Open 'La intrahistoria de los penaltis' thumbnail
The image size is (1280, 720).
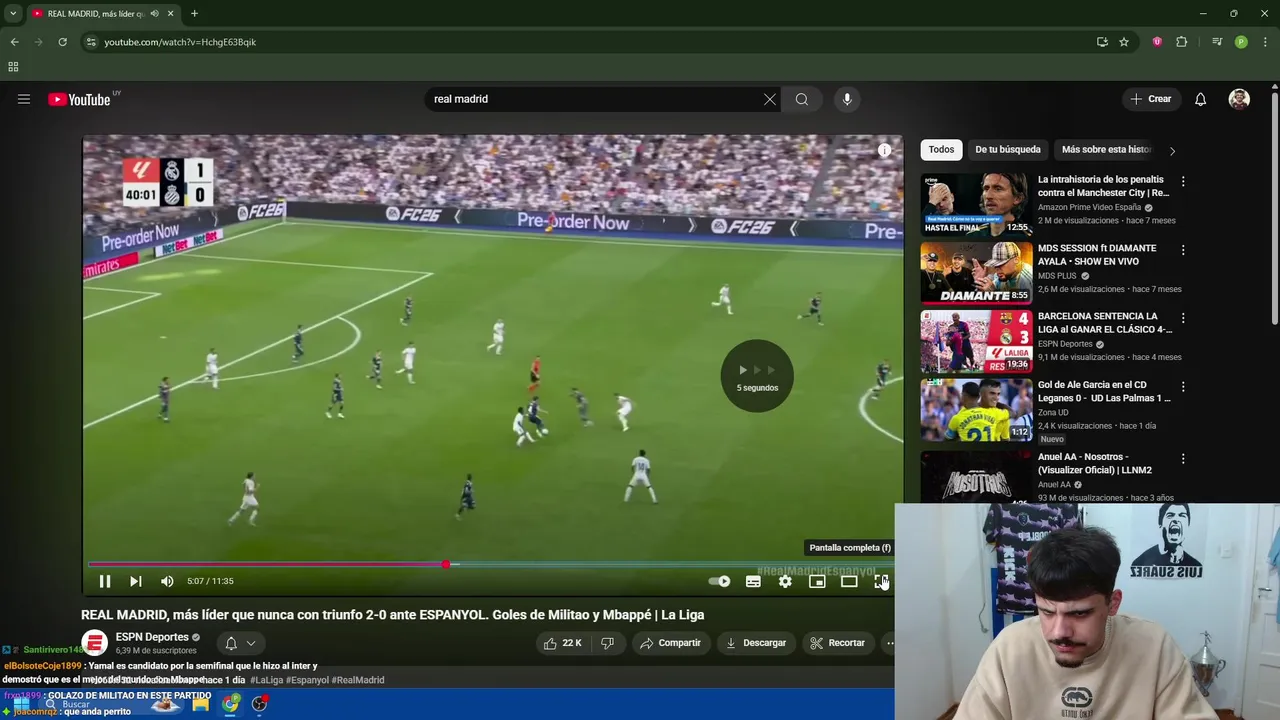coord(976,205)
